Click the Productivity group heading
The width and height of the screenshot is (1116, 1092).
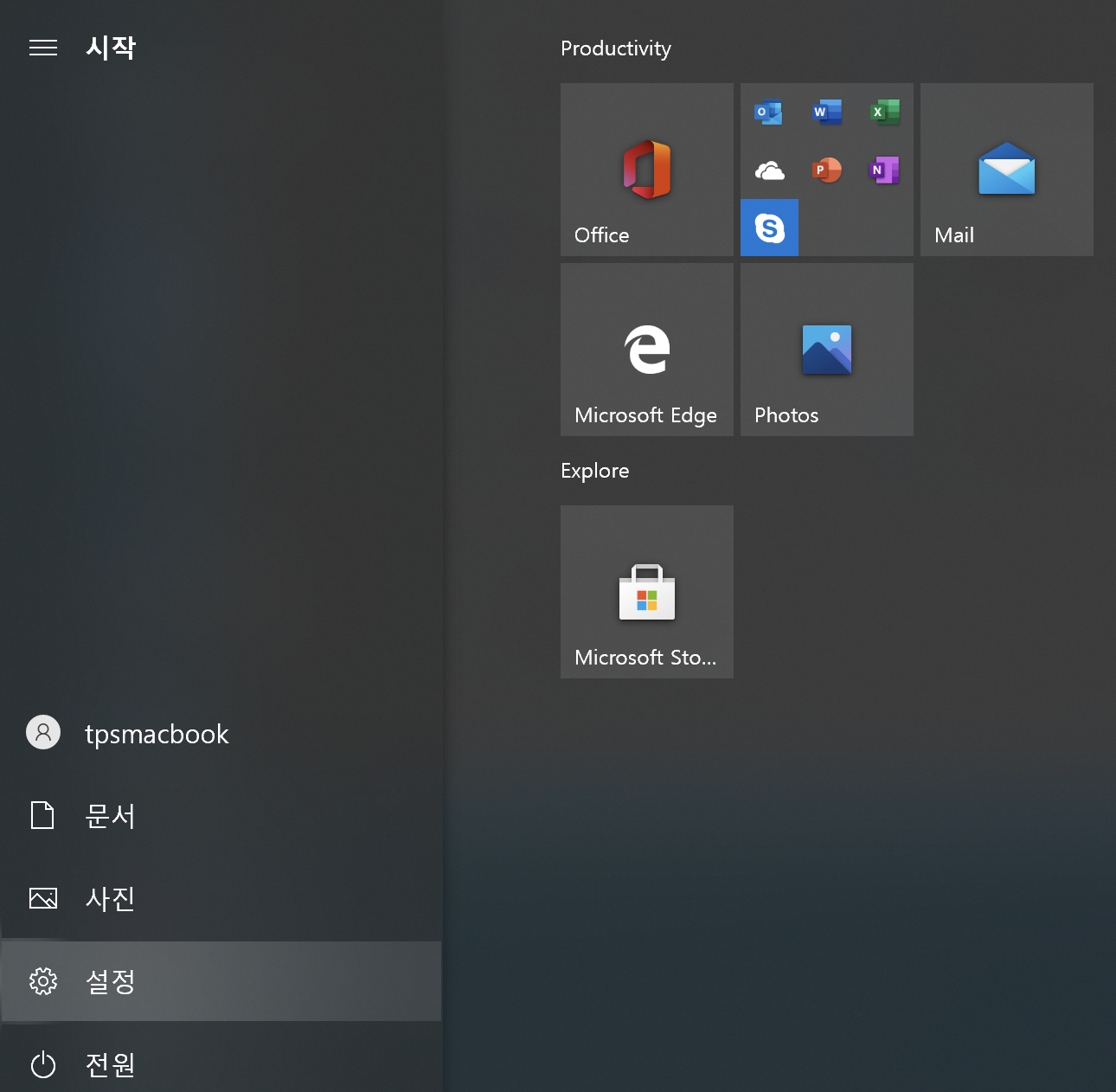616,48
